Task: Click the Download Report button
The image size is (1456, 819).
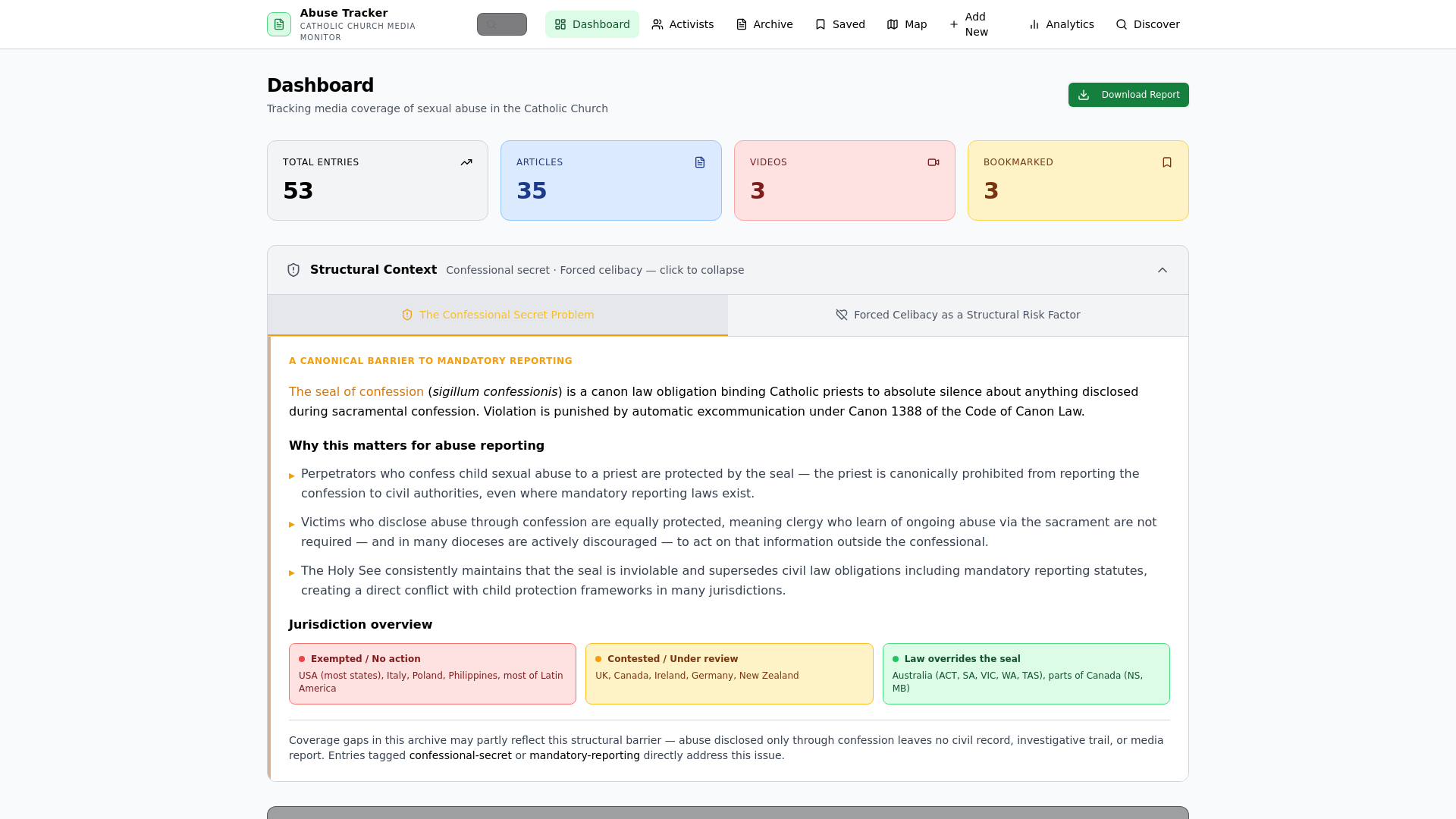Action: point(1128,95)
